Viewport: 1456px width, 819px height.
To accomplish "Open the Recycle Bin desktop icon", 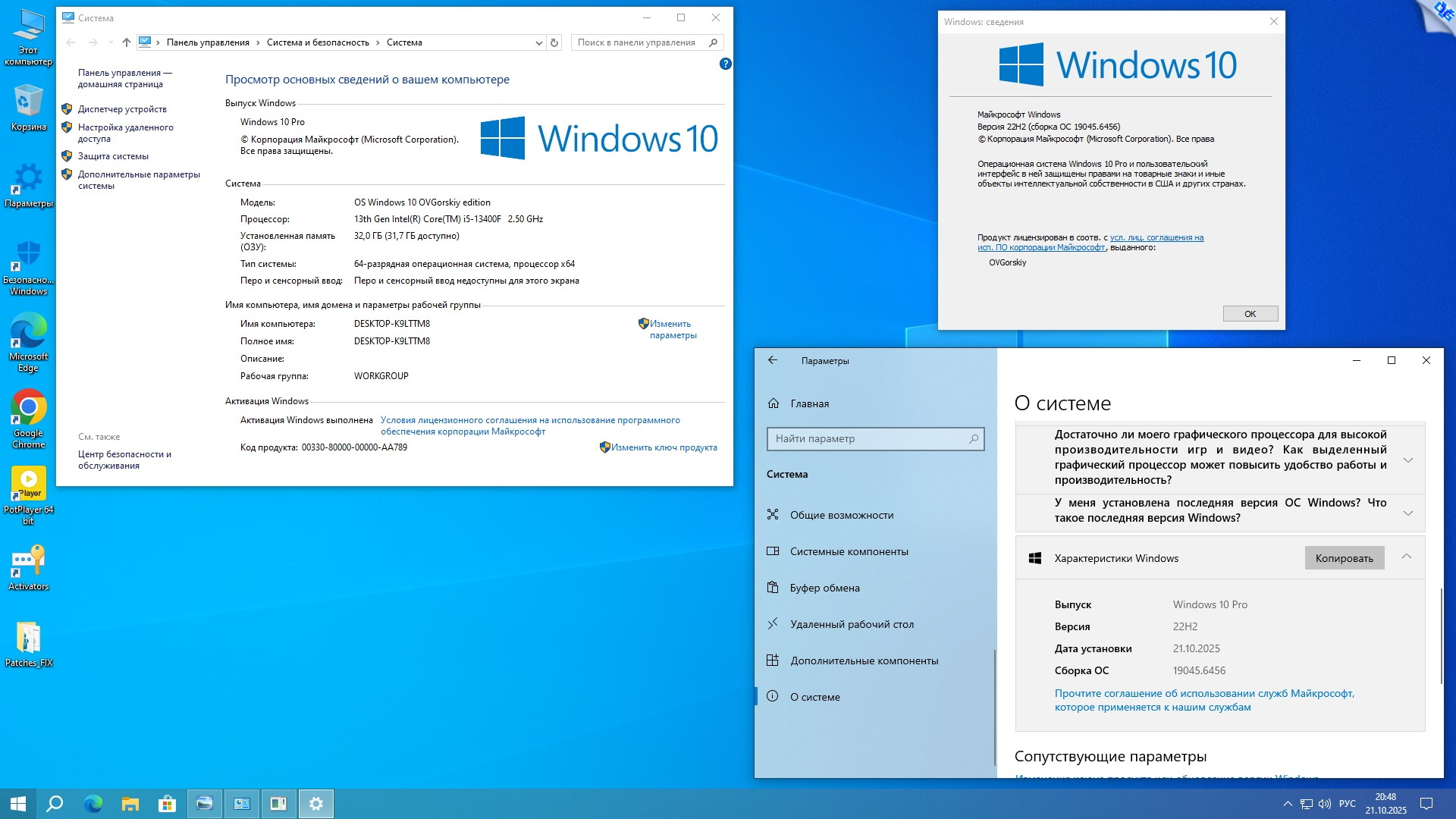I will pyautogui.click(x=28, y=102).
